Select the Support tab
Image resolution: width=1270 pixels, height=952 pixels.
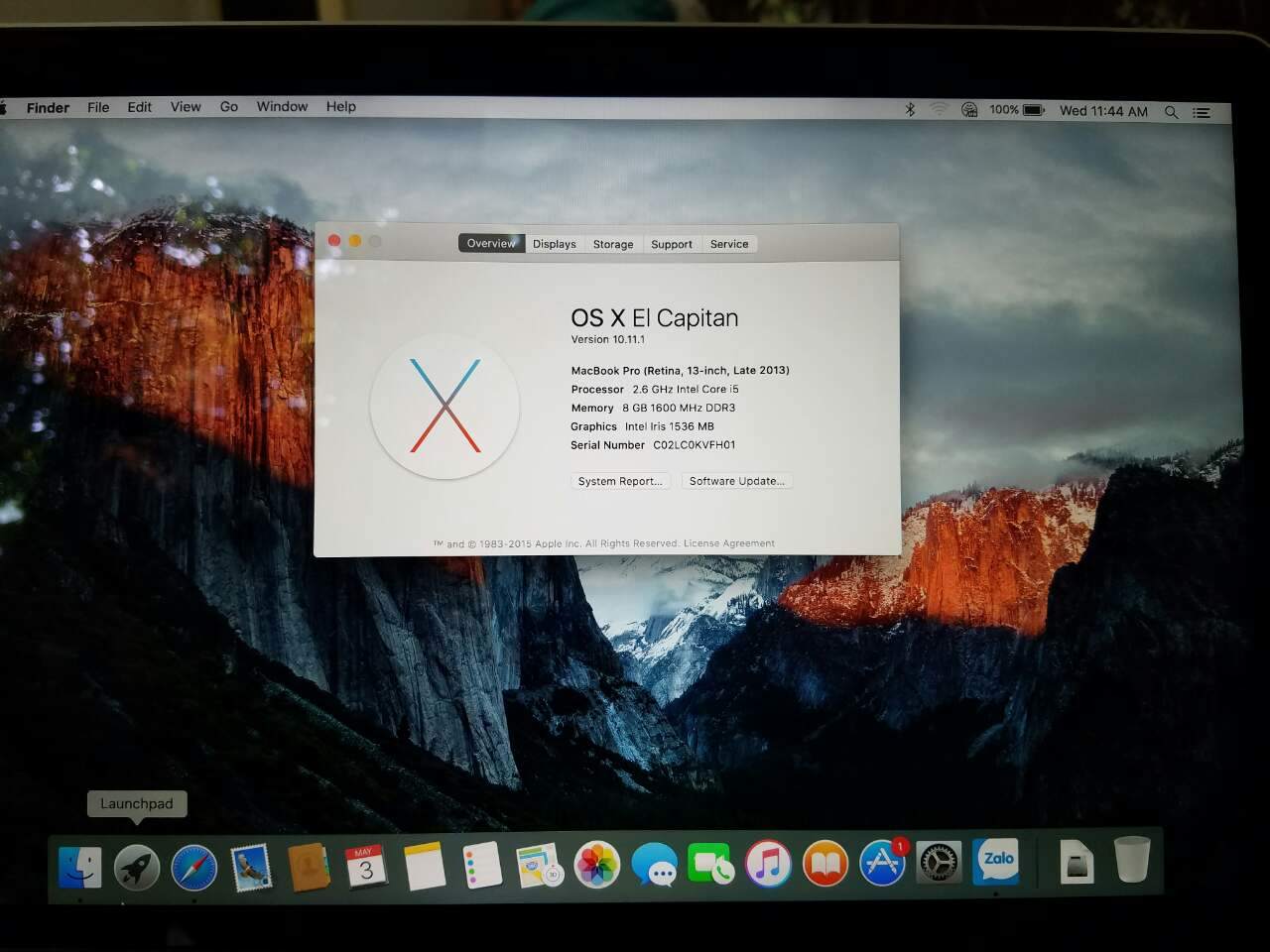pyautogui.click(x=672, y=244)
